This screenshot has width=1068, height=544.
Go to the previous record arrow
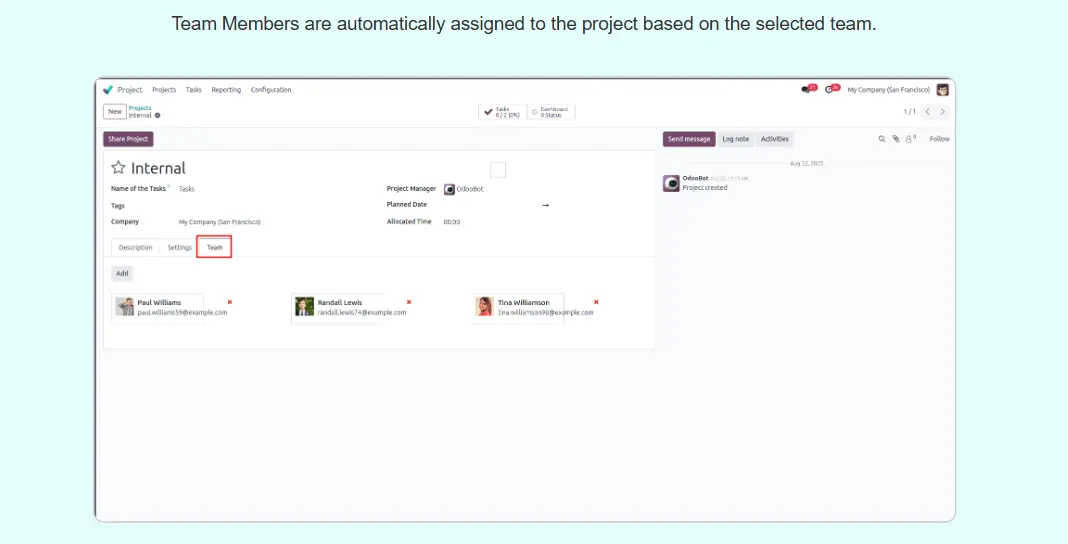[928, 112]
